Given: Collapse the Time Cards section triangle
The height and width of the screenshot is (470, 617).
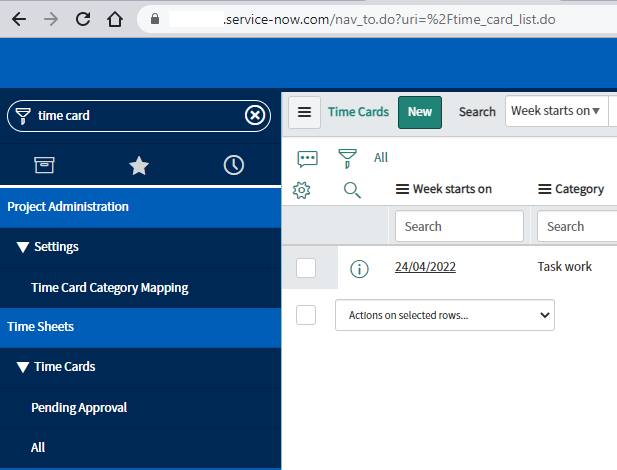Looking at the screenshot, I should (x=23, y=367).
